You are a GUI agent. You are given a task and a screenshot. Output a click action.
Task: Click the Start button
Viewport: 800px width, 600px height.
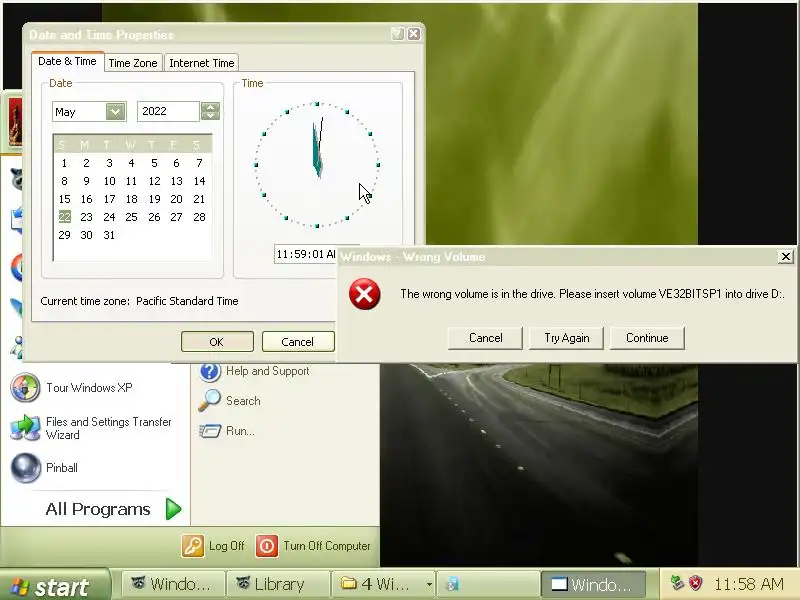[x=55, y=585]
